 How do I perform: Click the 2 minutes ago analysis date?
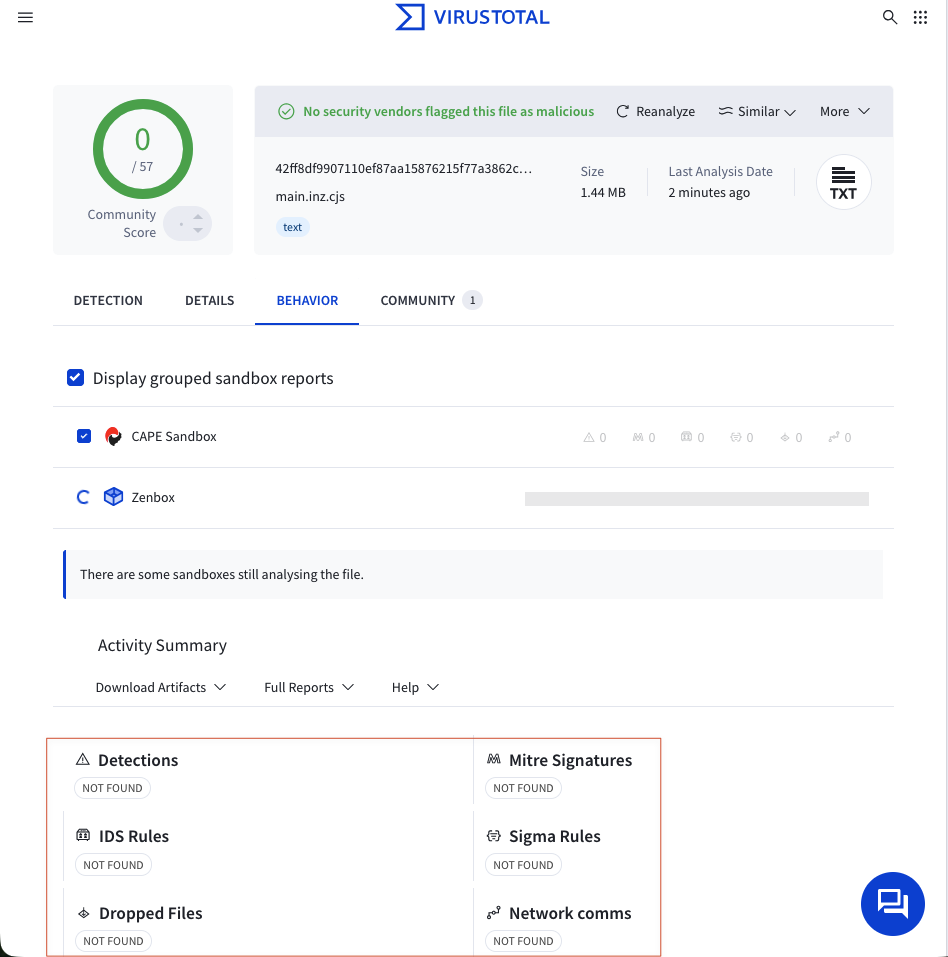click(709, 192)
